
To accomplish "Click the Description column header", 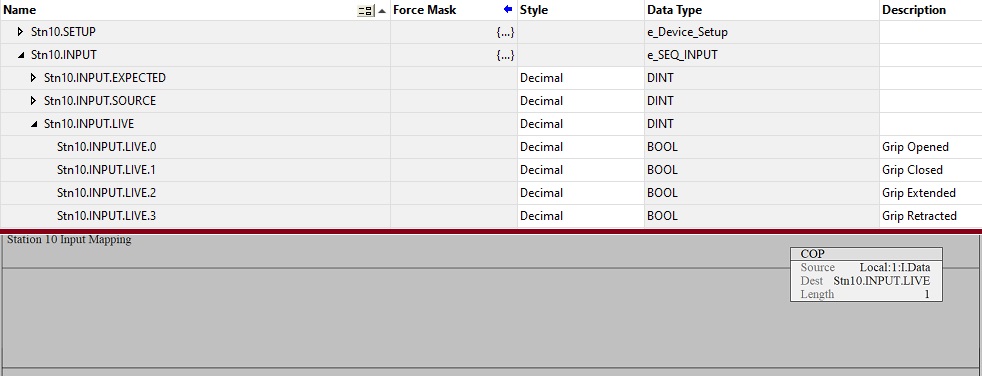I will pyautogui.click(x=931, y=10).
